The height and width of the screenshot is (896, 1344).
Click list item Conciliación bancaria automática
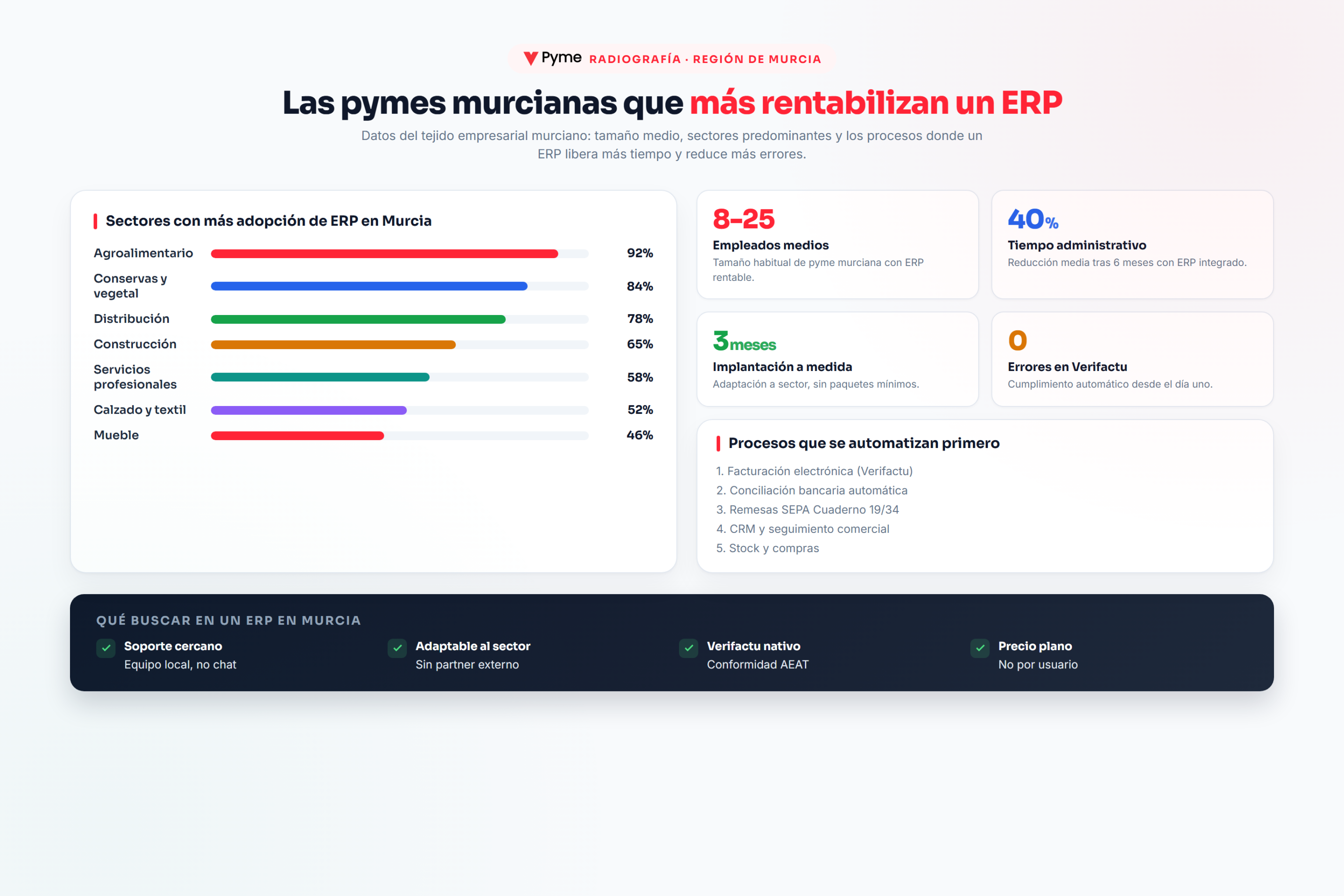[x=812, y=490]
